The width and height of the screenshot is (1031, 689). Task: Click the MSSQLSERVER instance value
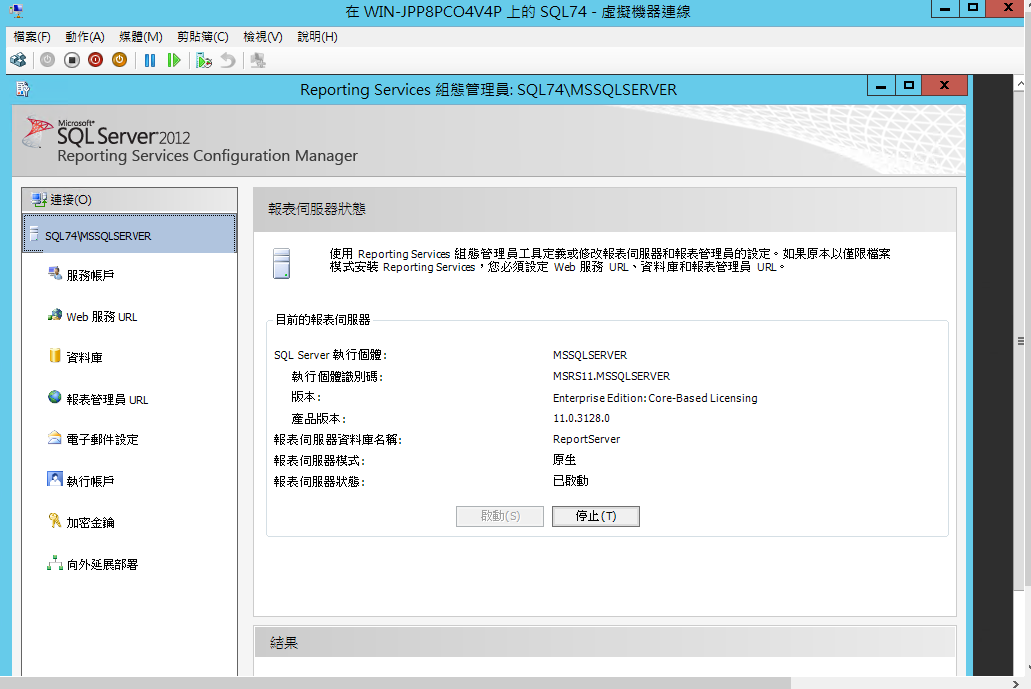[x=590, y=355]
